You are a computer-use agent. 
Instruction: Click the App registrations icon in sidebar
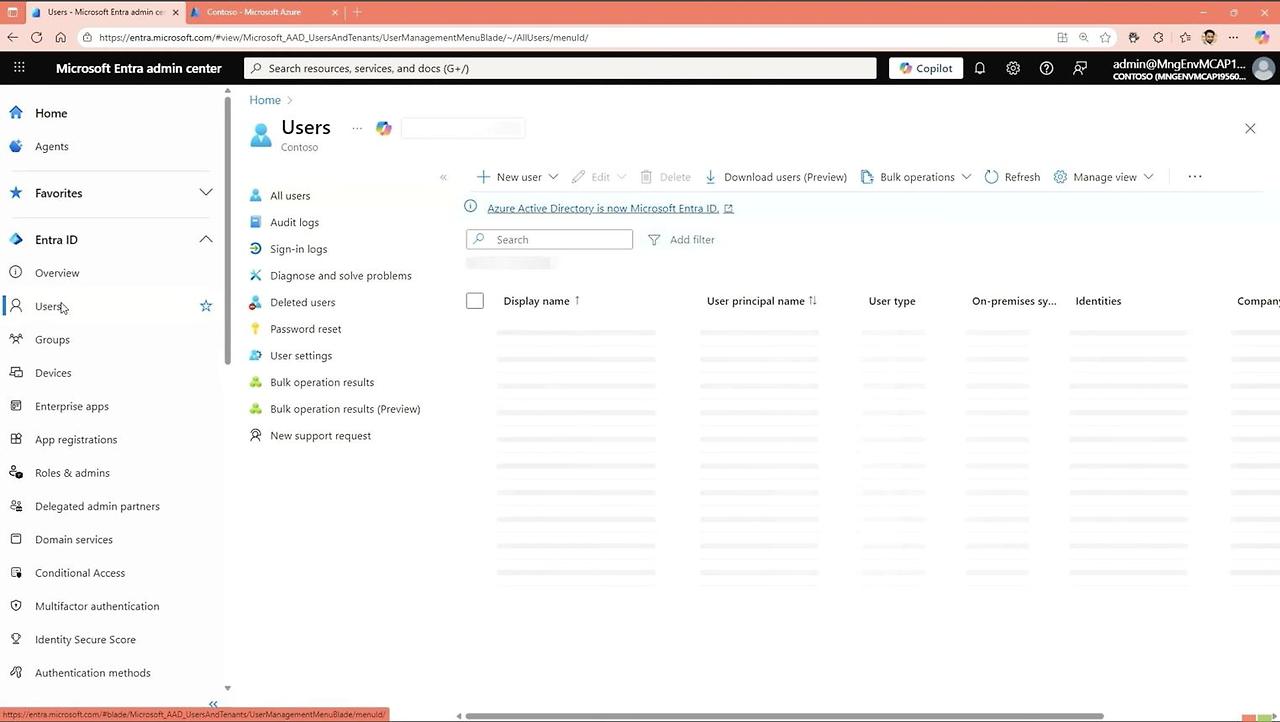(x=16, y=439)
